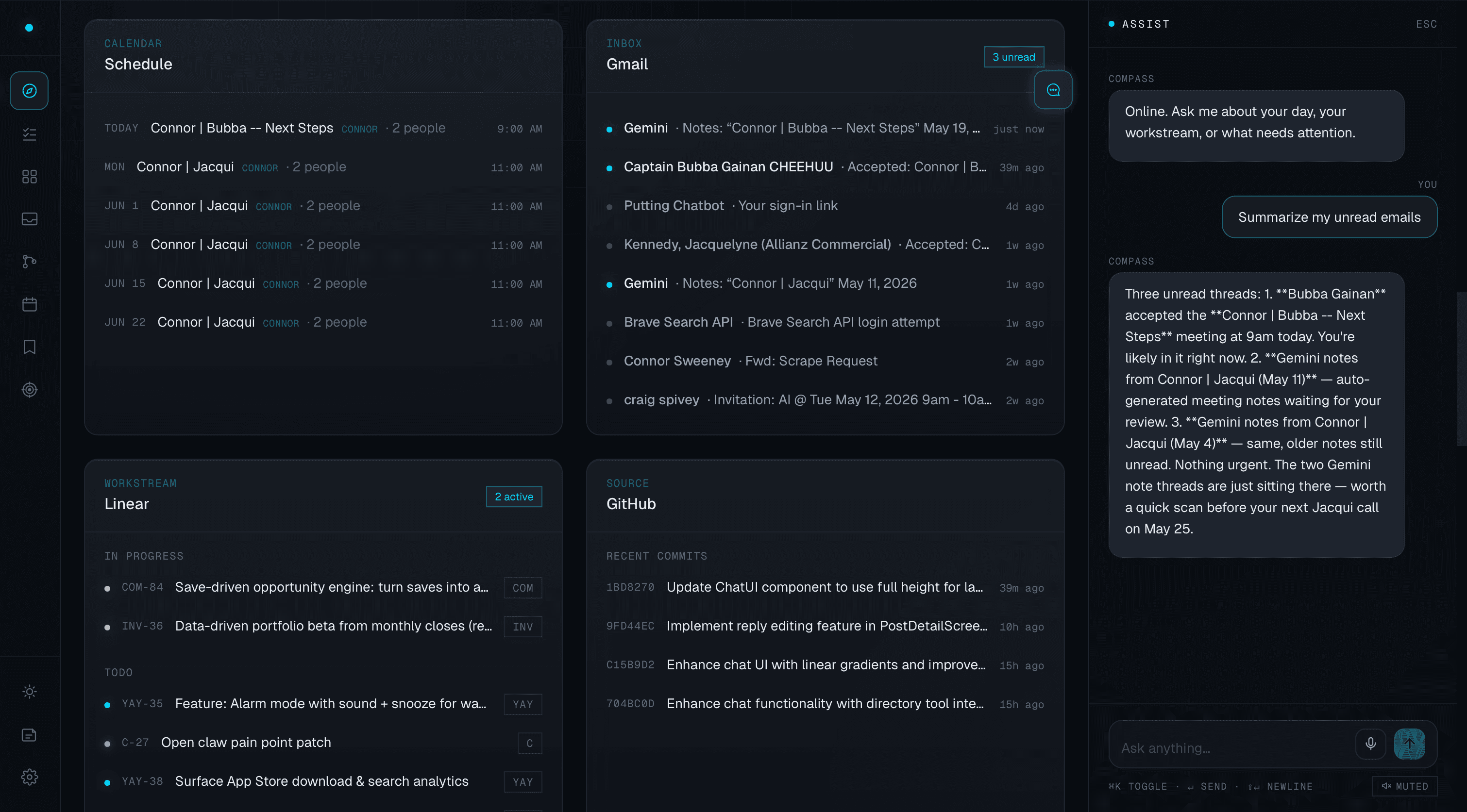Open commit C15B9D2 linear gradients
This screenshot has width=1467, height=812.
pyautogui.click(x=825, y=664)
